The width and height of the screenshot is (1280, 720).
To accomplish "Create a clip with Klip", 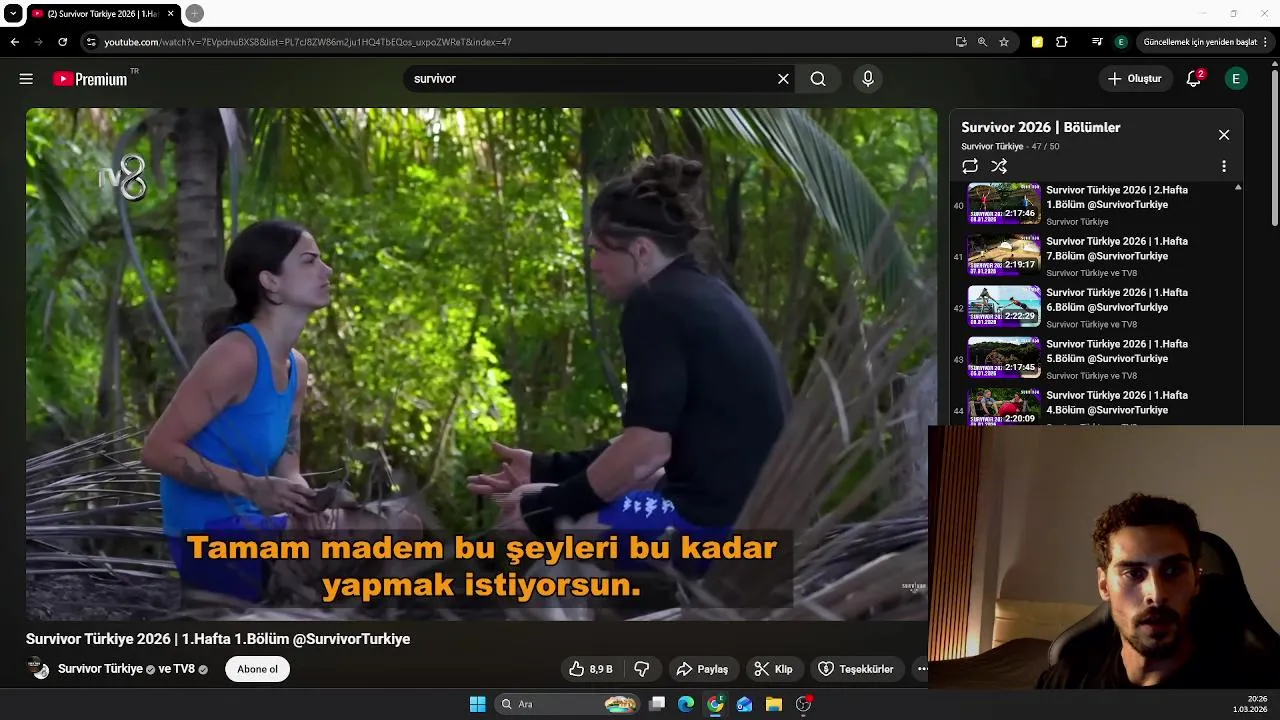I will pyautogui.click(x=773, y=669).
